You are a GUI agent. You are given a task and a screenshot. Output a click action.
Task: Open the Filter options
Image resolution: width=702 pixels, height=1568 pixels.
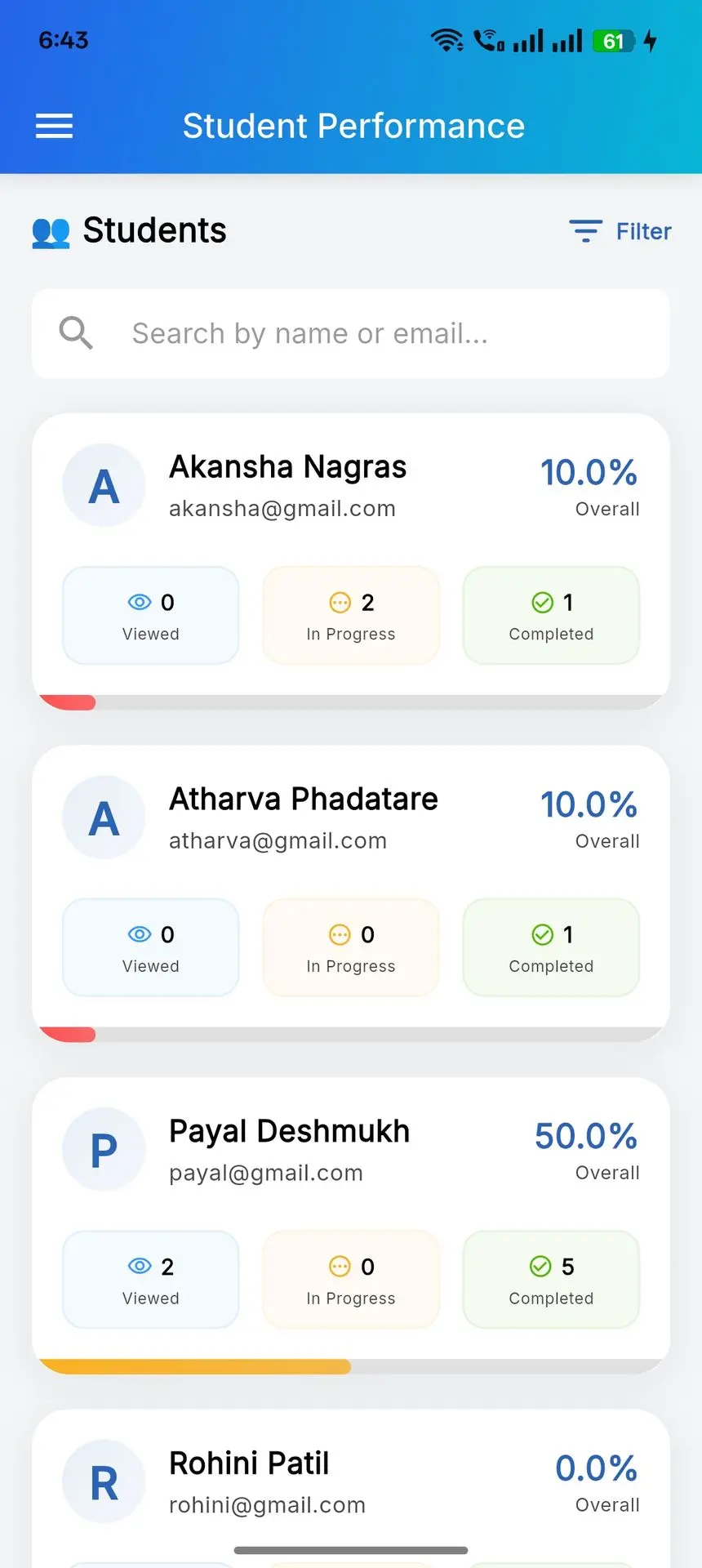coord(620,231)
